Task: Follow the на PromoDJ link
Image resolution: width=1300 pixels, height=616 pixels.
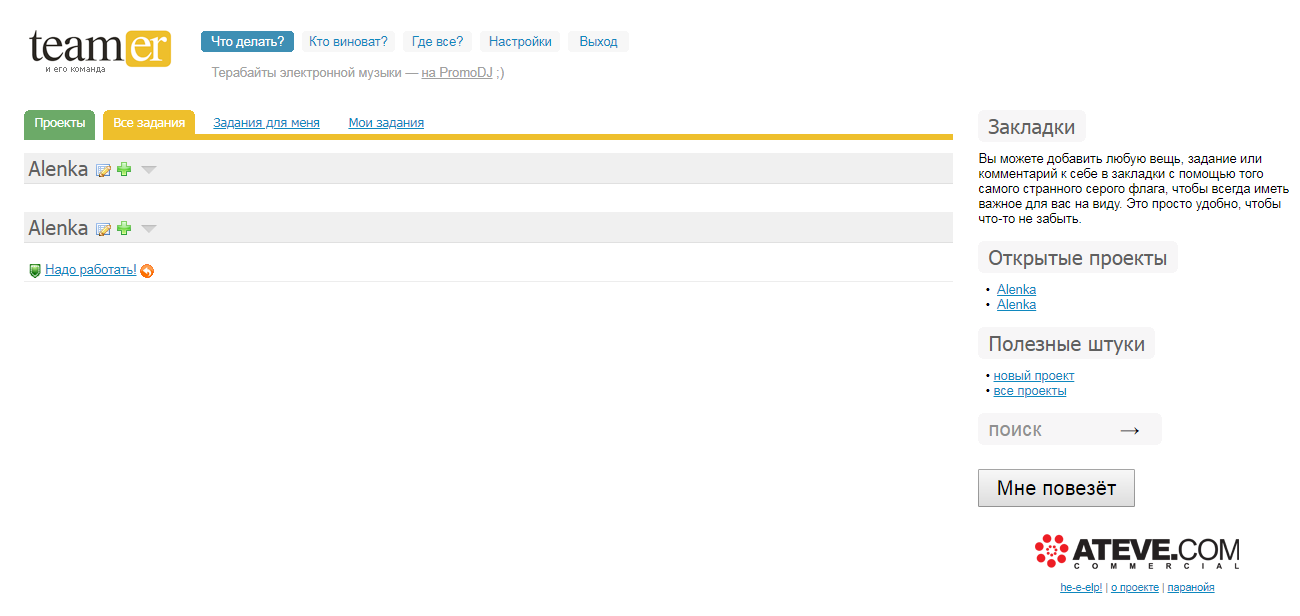Action: pyautogui.click(x=457, y=72)
